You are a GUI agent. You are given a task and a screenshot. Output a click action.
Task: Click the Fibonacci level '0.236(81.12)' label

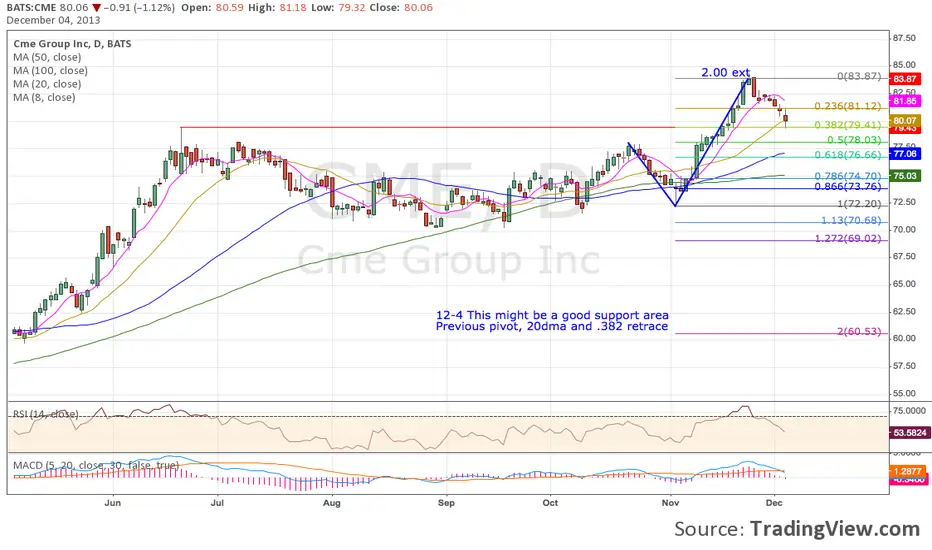(848, 106)
